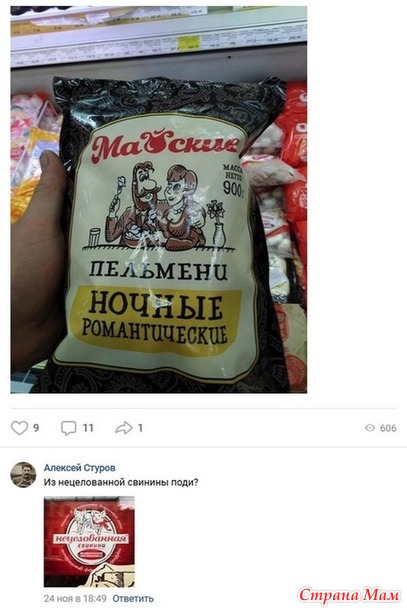
Task: Click the 606 views counter
Action: [388, 428]
